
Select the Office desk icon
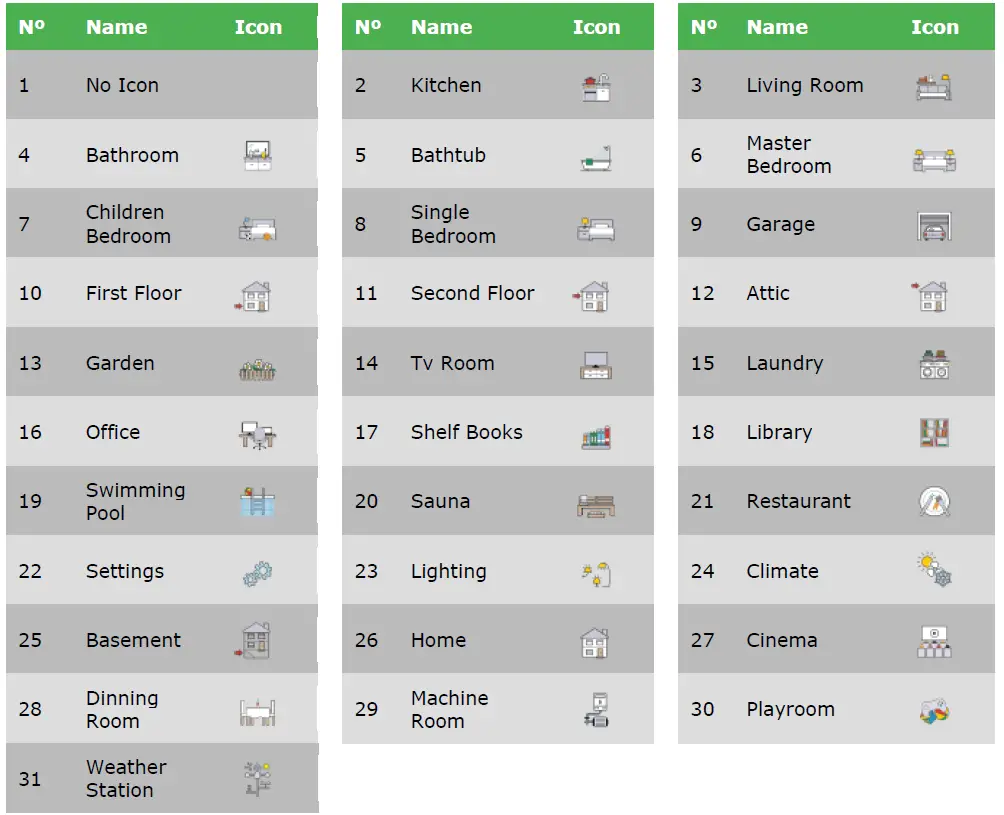click(258, 434)
